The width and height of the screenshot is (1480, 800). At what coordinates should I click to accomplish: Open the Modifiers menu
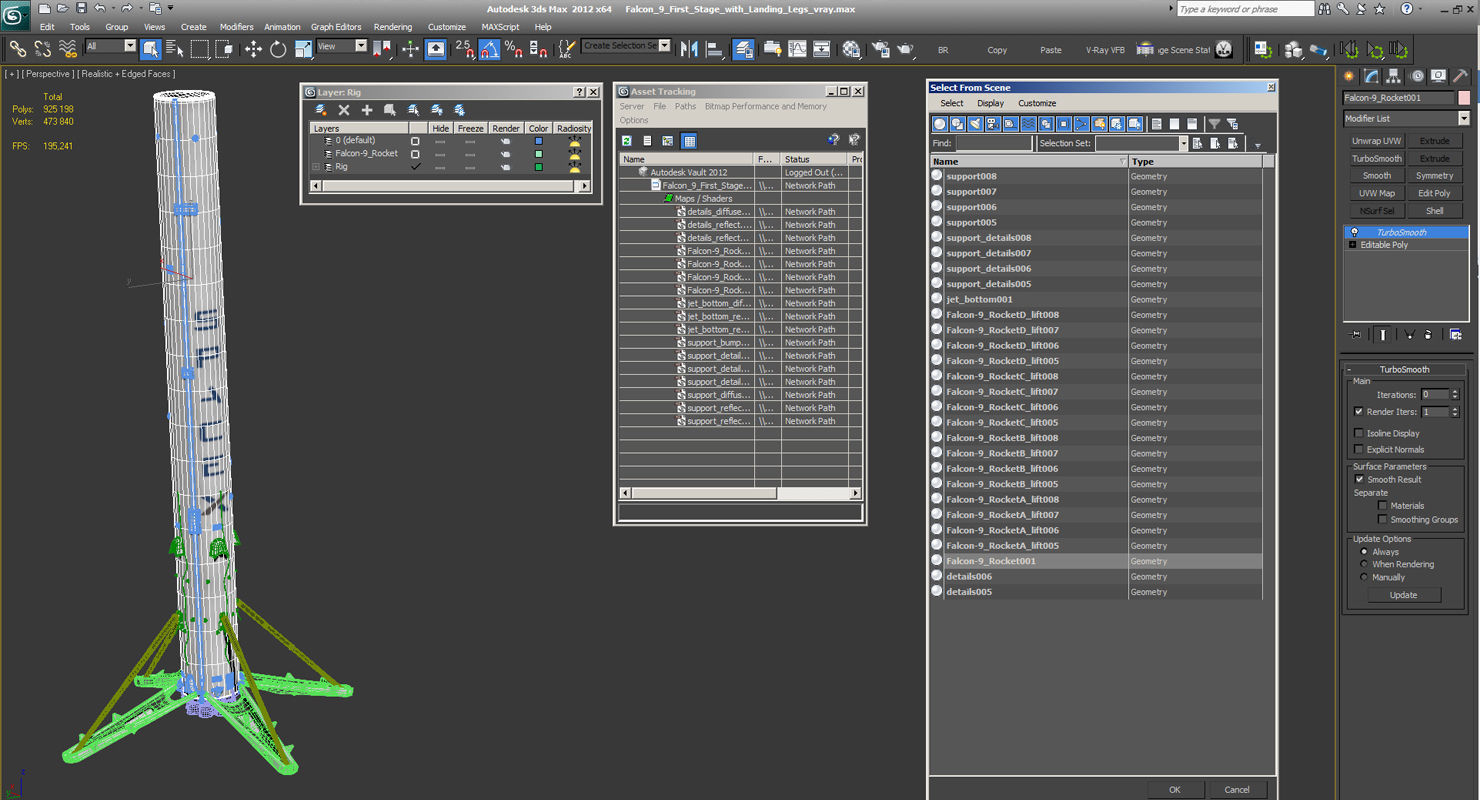236,27
